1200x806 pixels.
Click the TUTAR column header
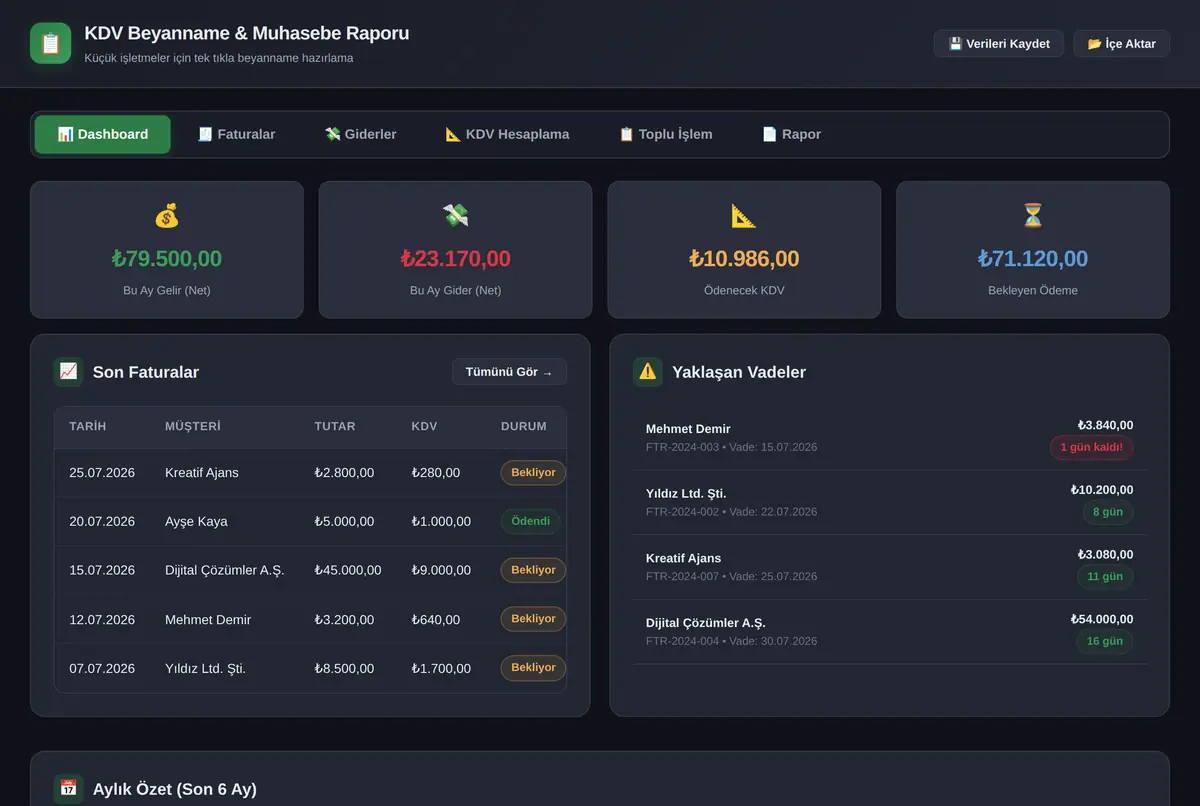pyautogui.click(x=335, y=427)
